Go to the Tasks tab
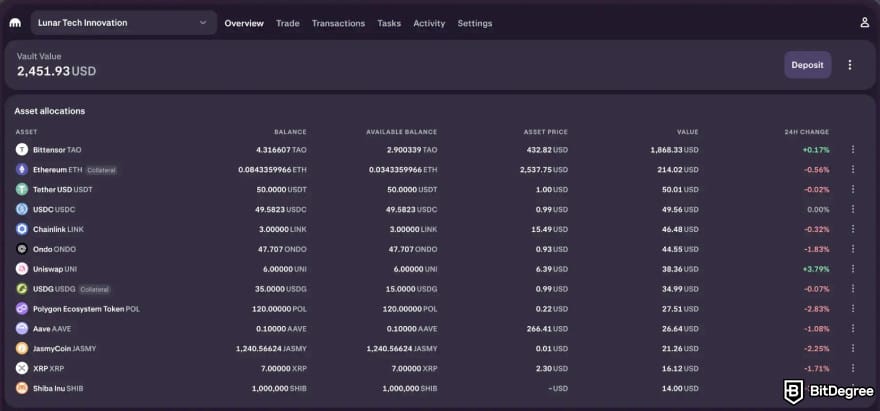This screenshot has width=880, height=411. tap(389, 24)
